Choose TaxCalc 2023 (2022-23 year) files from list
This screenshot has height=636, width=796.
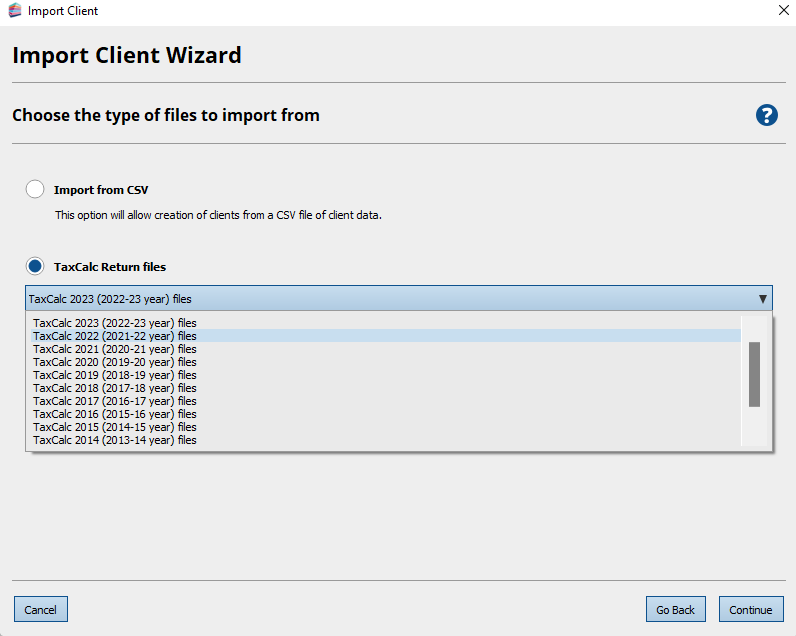pyautogui.click(x=115, y=323)
